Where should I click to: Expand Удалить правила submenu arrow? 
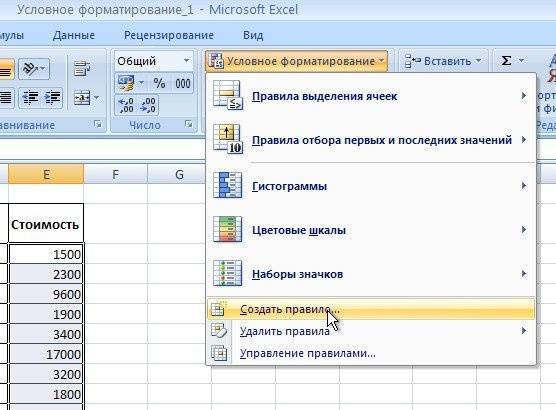[x=523, y=331]
